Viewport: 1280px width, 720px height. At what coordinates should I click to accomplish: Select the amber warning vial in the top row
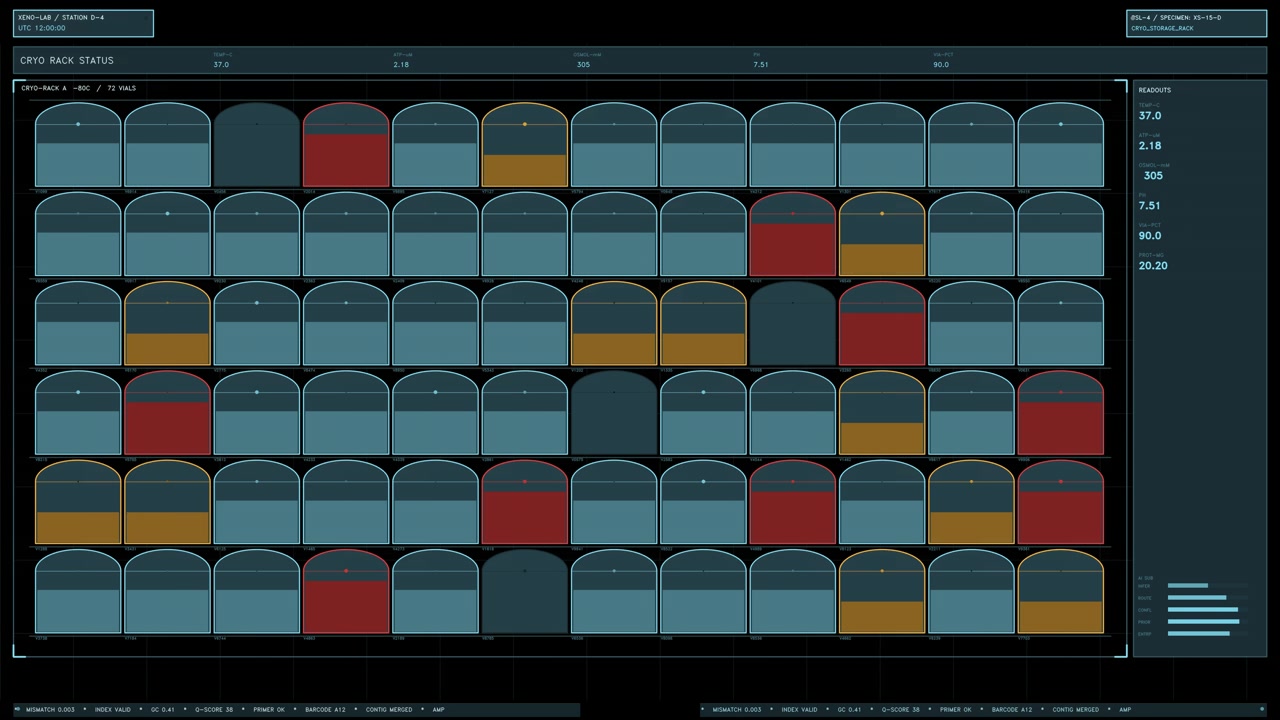[x=525, y=145]
